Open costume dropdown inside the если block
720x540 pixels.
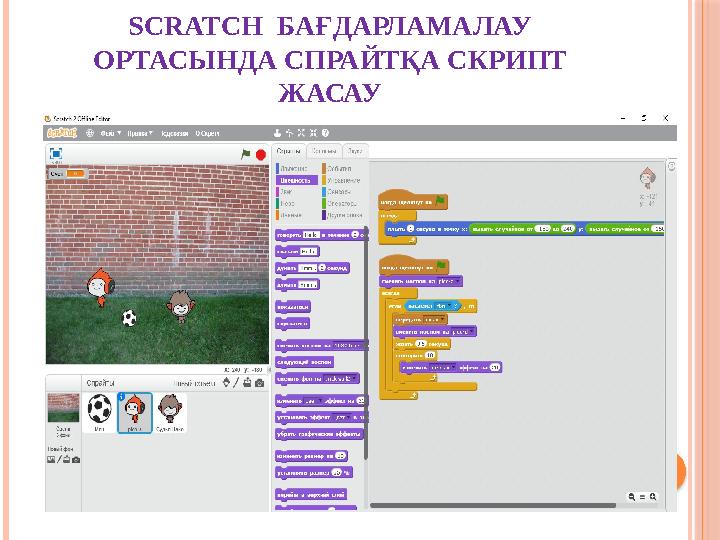tap(463, 332)
